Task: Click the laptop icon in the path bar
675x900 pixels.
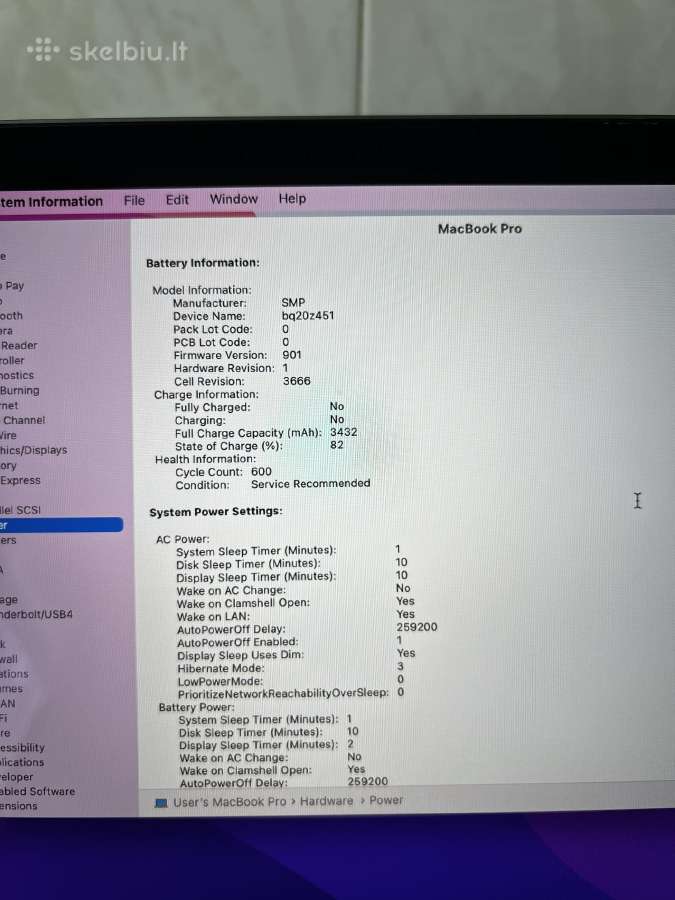Action: 161,802
